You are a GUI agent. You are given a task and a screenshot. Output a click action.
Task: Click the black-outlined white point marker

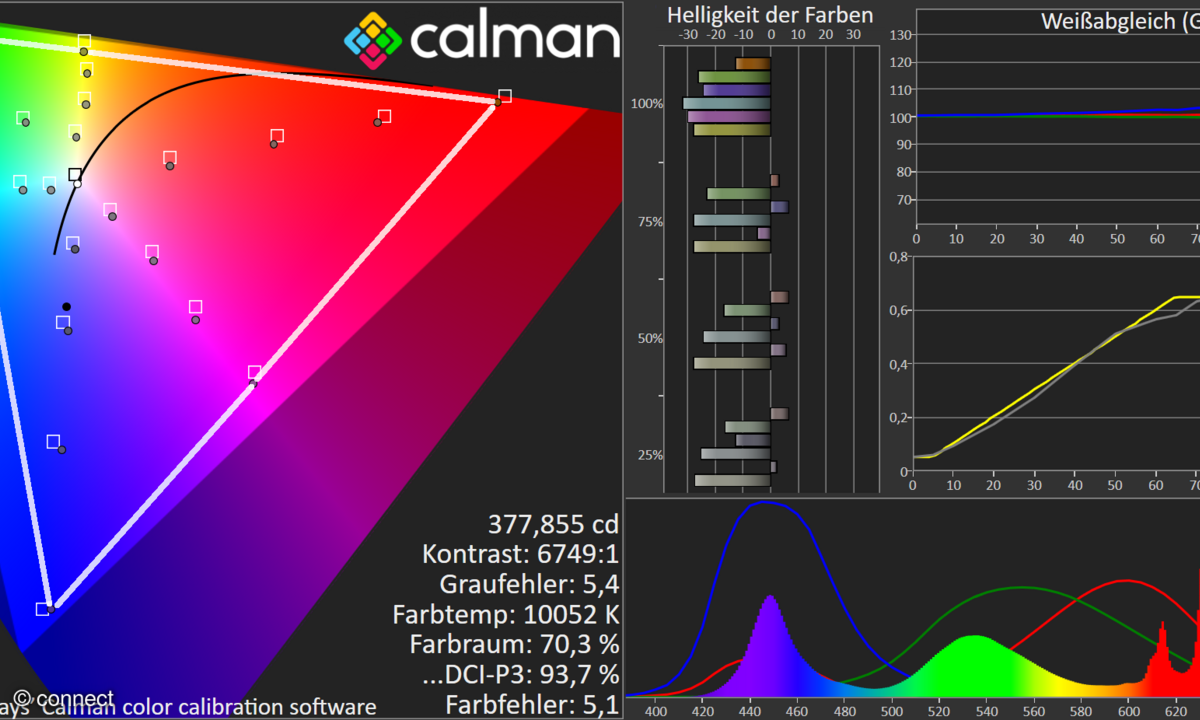coord(75,175)
